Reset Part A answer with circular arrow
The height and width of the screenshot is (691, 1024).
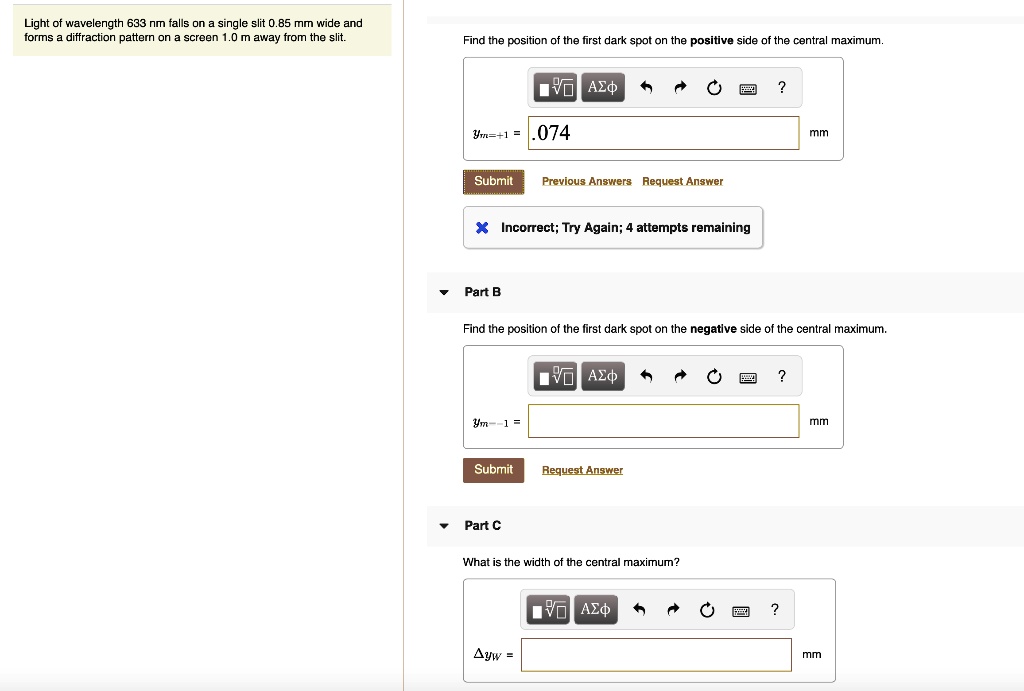pos(714,88)
